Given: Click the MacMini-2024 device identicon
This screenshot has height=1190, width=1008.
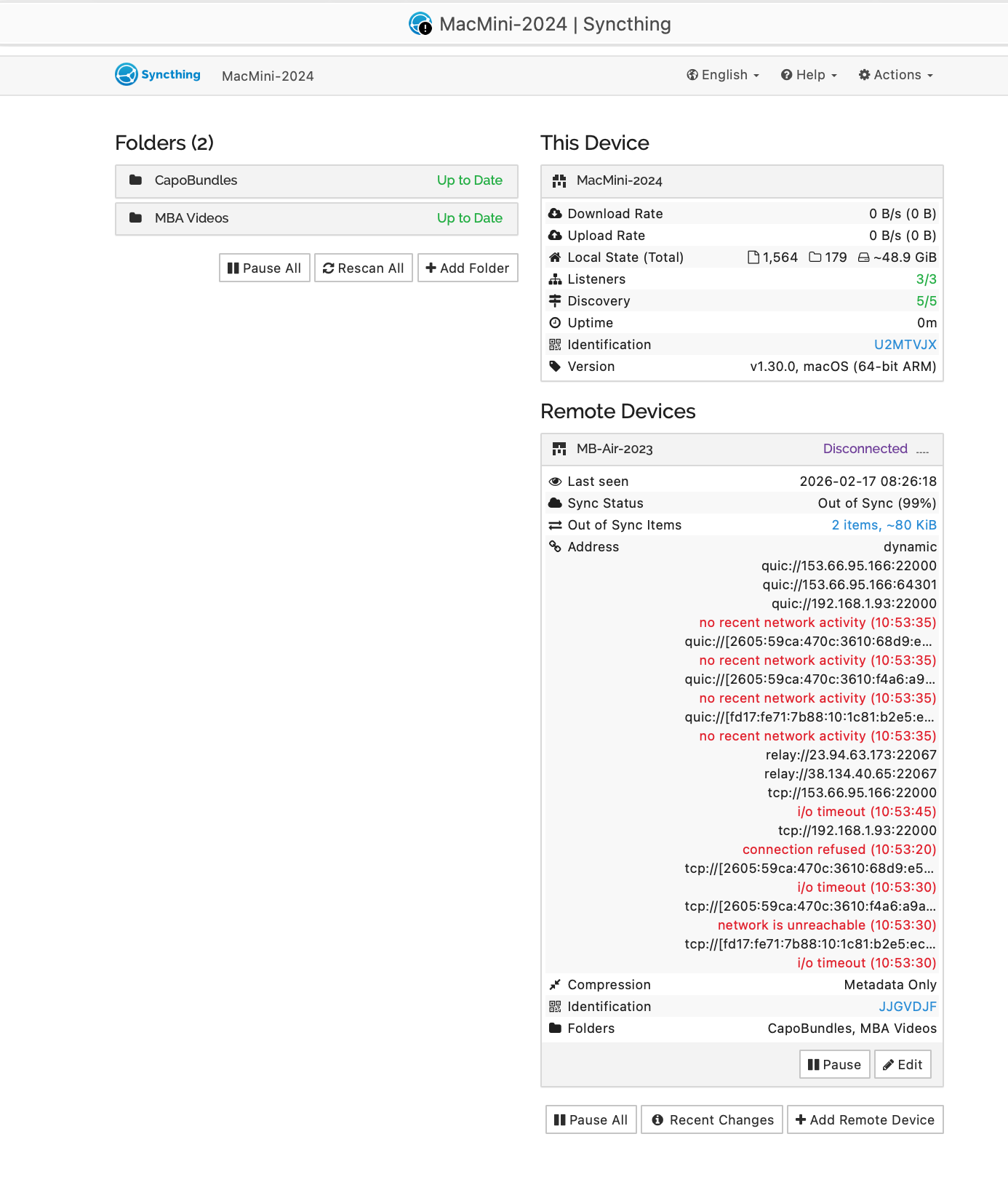Looking at the screenshot, I should click(559, 181).
